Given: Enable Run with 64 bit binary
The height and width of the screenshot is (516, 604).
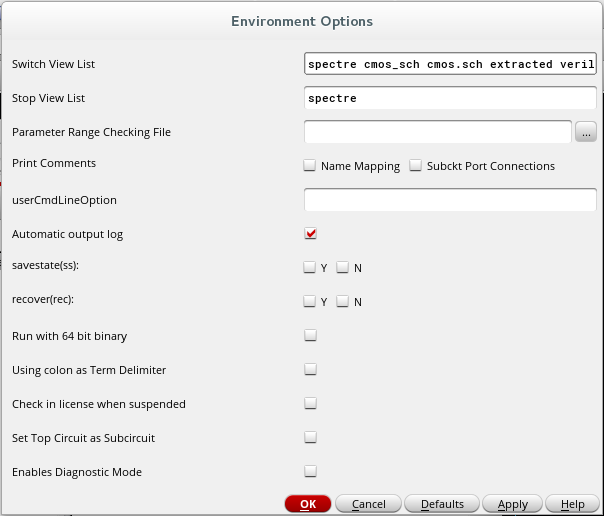Looking at the screenshot, I should [310, 335].
